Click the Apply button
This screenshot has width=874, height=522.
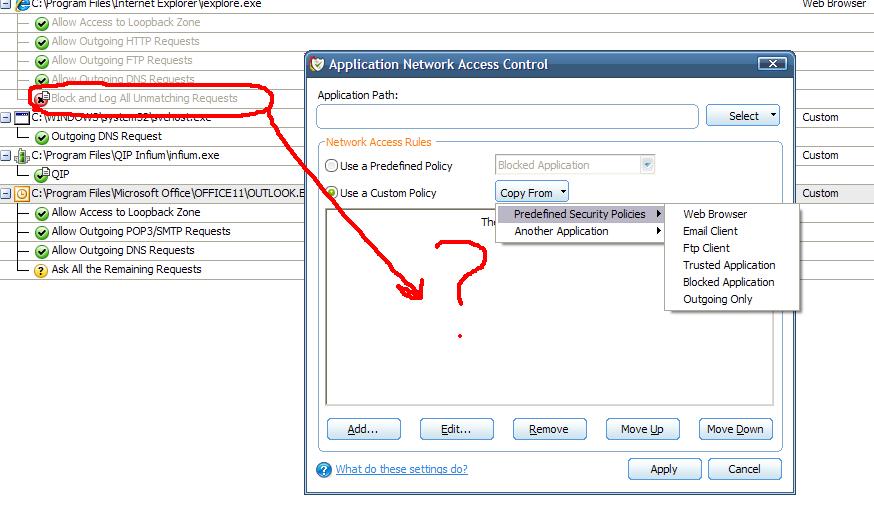(664, 470)
